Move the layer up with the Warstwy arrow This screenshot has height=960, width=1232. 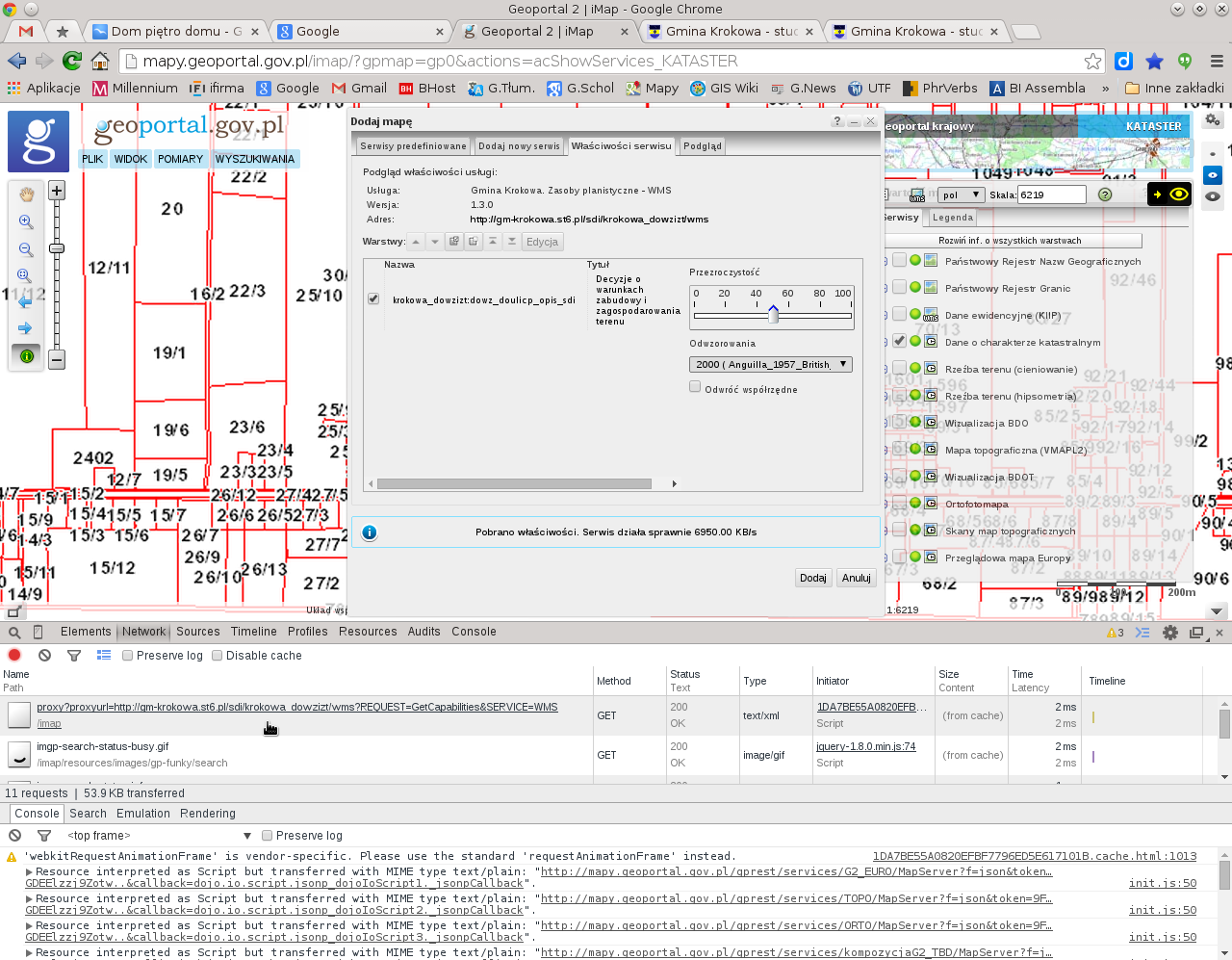click(x=416, y=242)
